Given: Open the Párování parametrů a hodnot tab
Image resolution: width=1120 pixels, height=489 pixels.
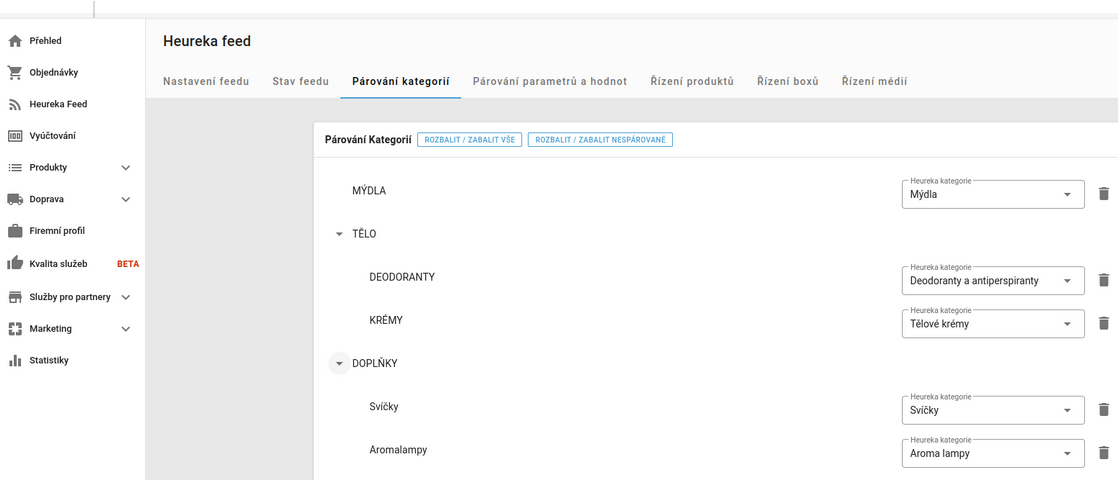Looking at the screenshot, I should (x=549, y=82).
